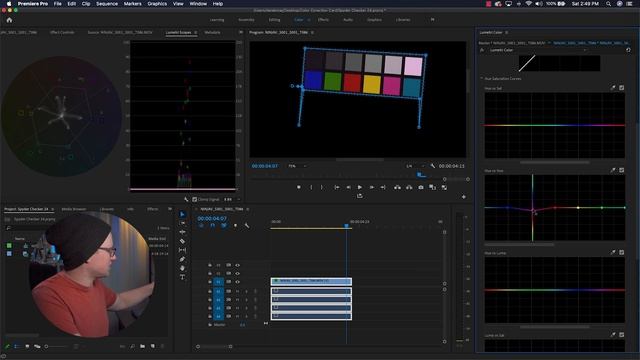This screenshot has height=360, width=640.
Task: Step back one frame in Program monitor
Action: [349, 187]
